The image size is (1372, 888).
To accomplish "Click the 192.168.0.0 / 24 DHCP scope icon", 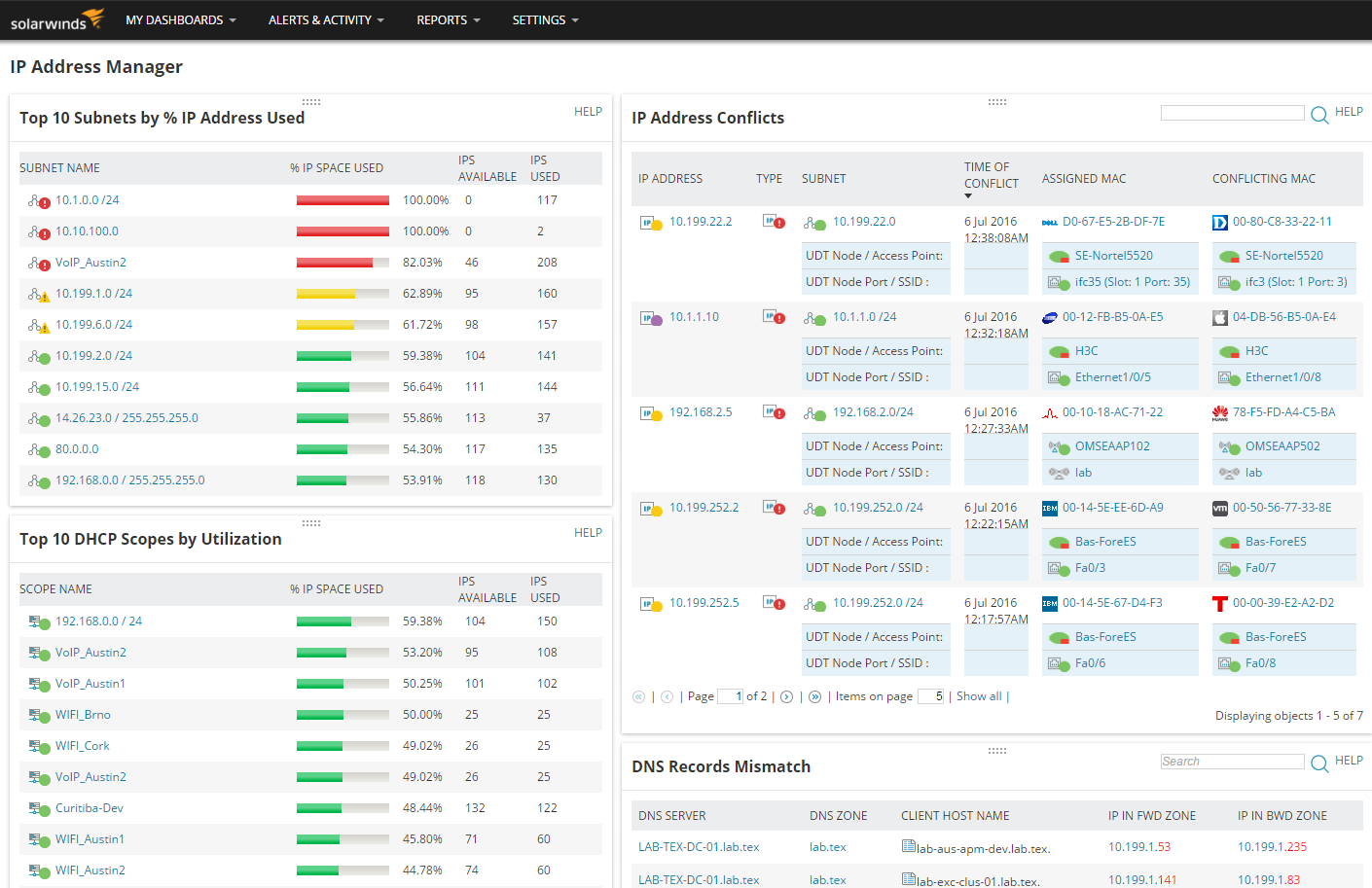I will click(39, 622).
